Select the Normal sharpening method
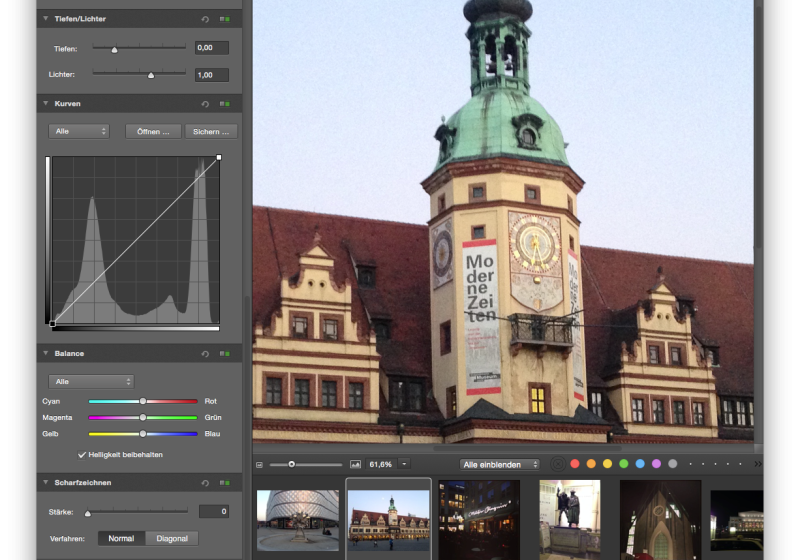 [121, 538]
